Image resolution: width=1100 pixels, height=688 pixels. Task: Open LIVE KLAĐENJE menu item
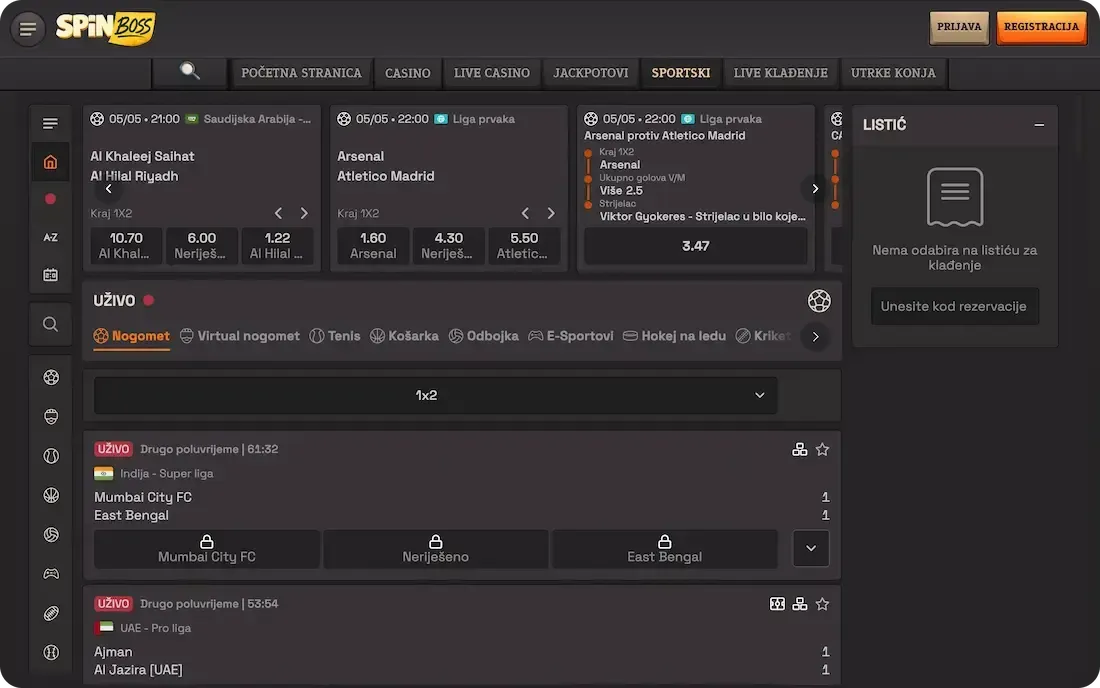click(781, 73)
